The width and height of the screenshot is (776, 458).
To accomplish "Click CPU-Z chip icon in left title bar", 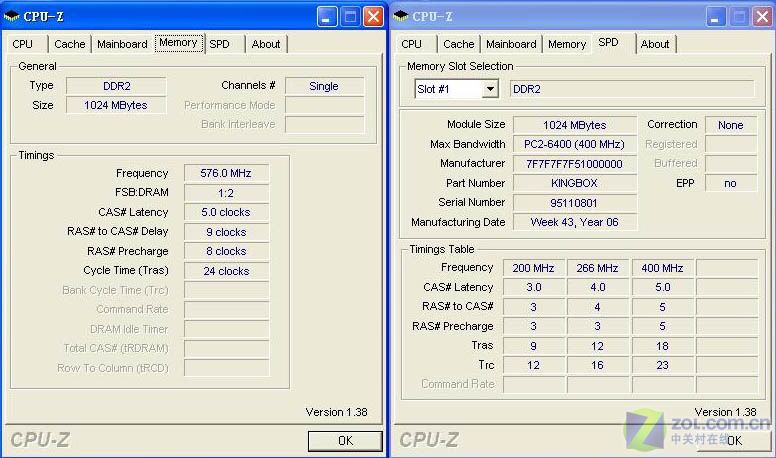I will click(11, 16).
